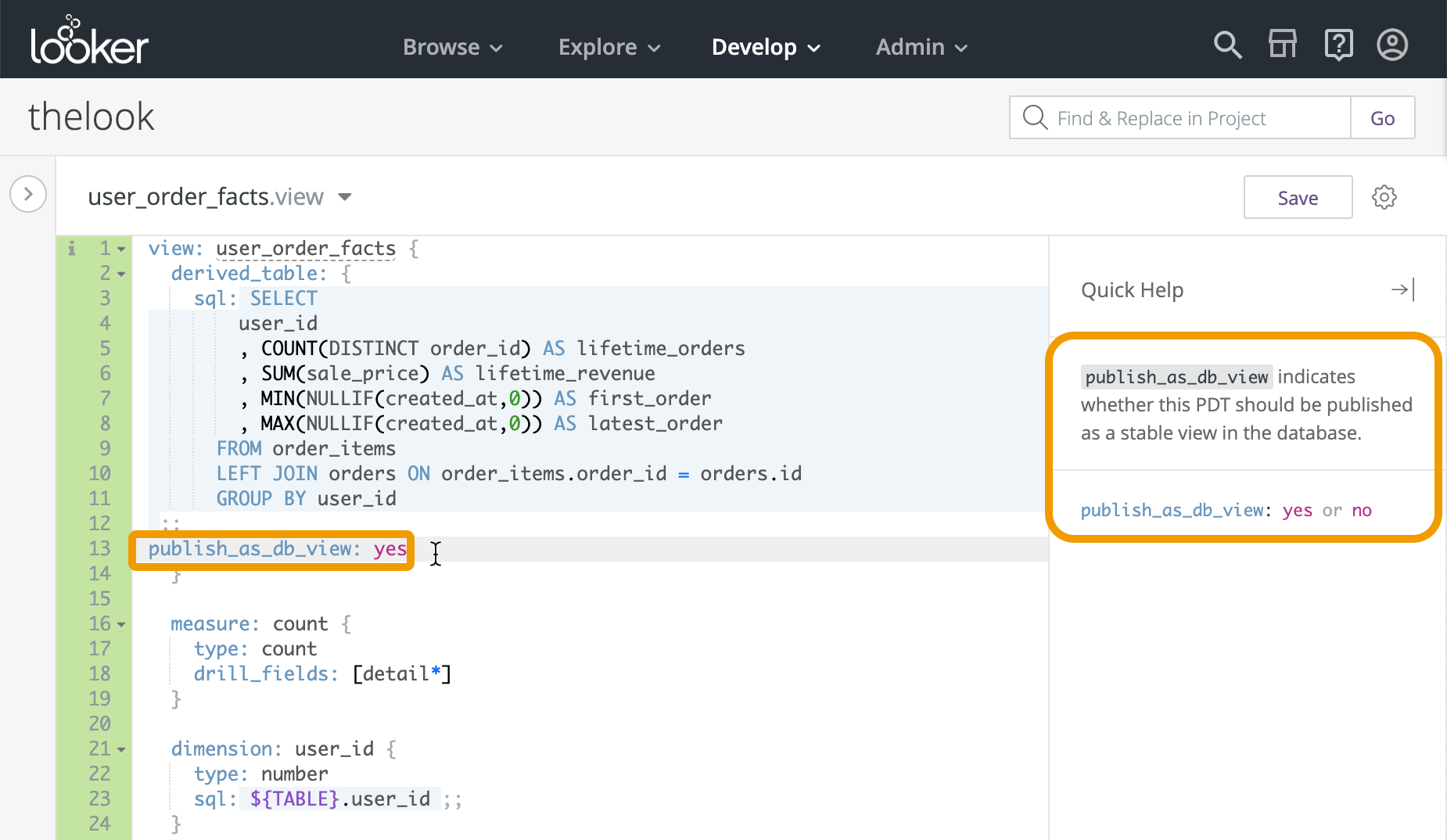Click the info marker on line 1

point(72,249)
